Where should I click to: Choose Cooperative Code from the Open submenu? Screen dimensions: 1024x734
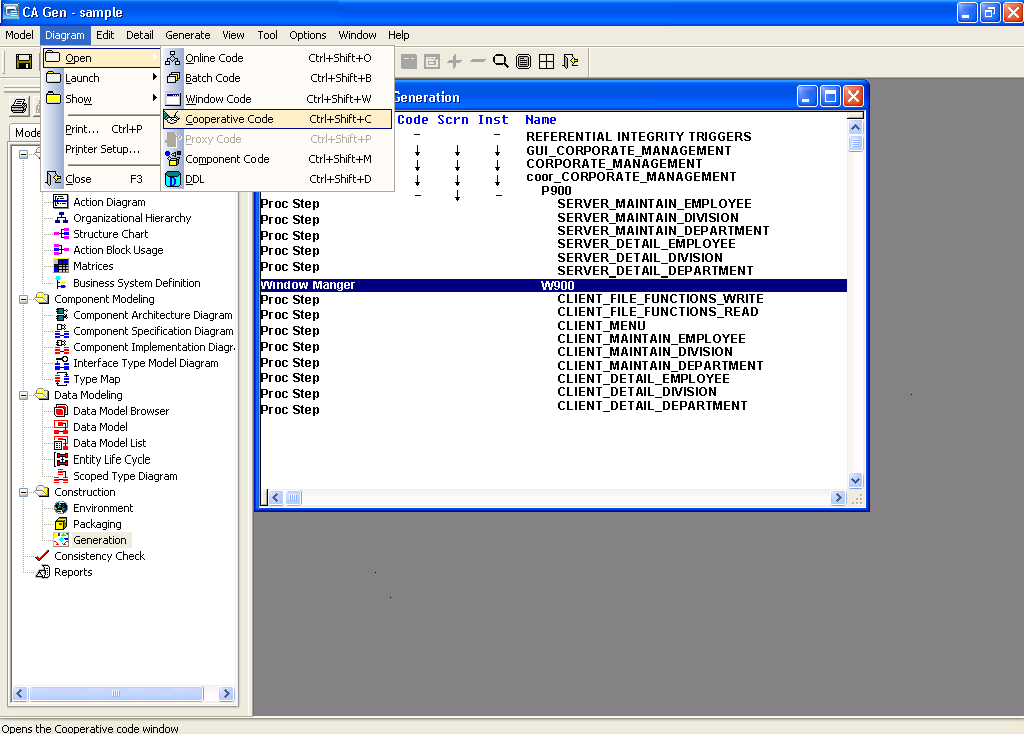coord(229,119)
